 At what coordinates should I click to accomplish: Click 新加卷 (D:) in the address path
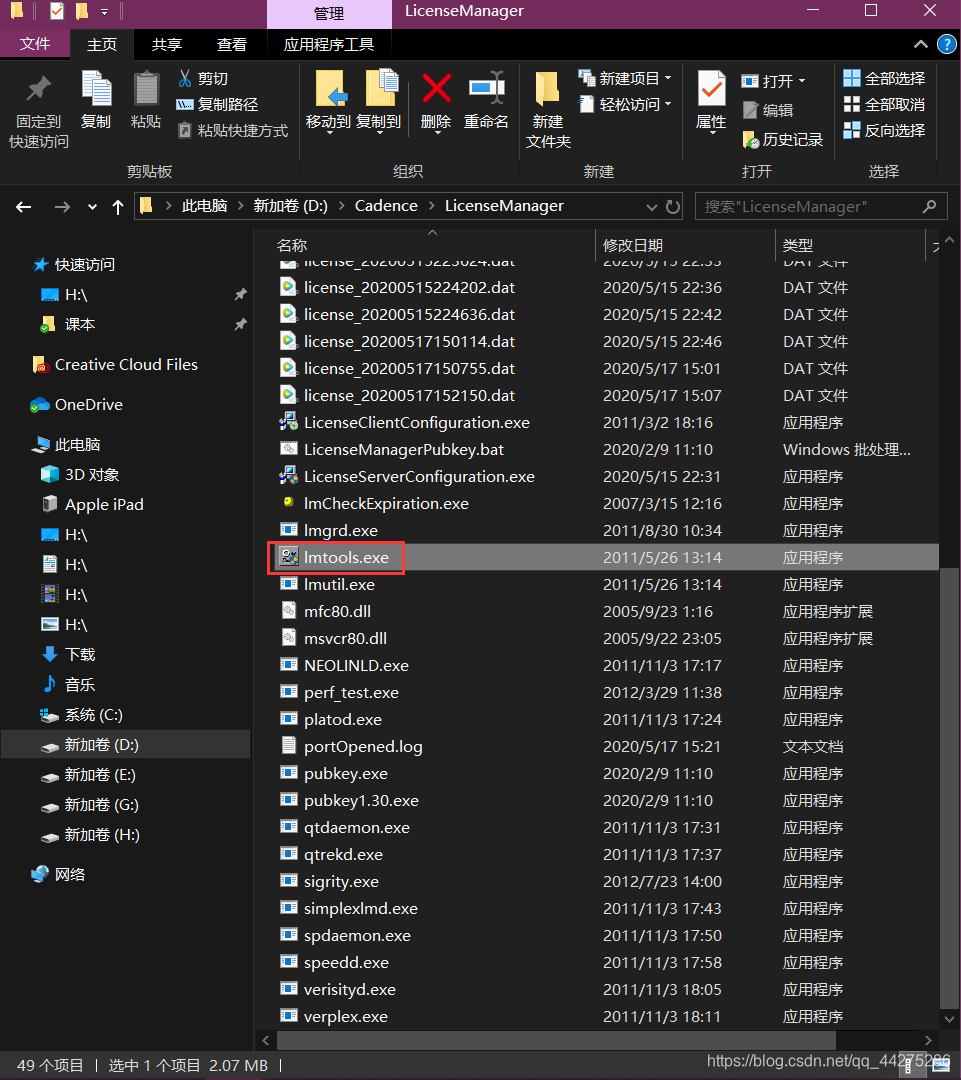pyautogui.click(x=290, y=206)
